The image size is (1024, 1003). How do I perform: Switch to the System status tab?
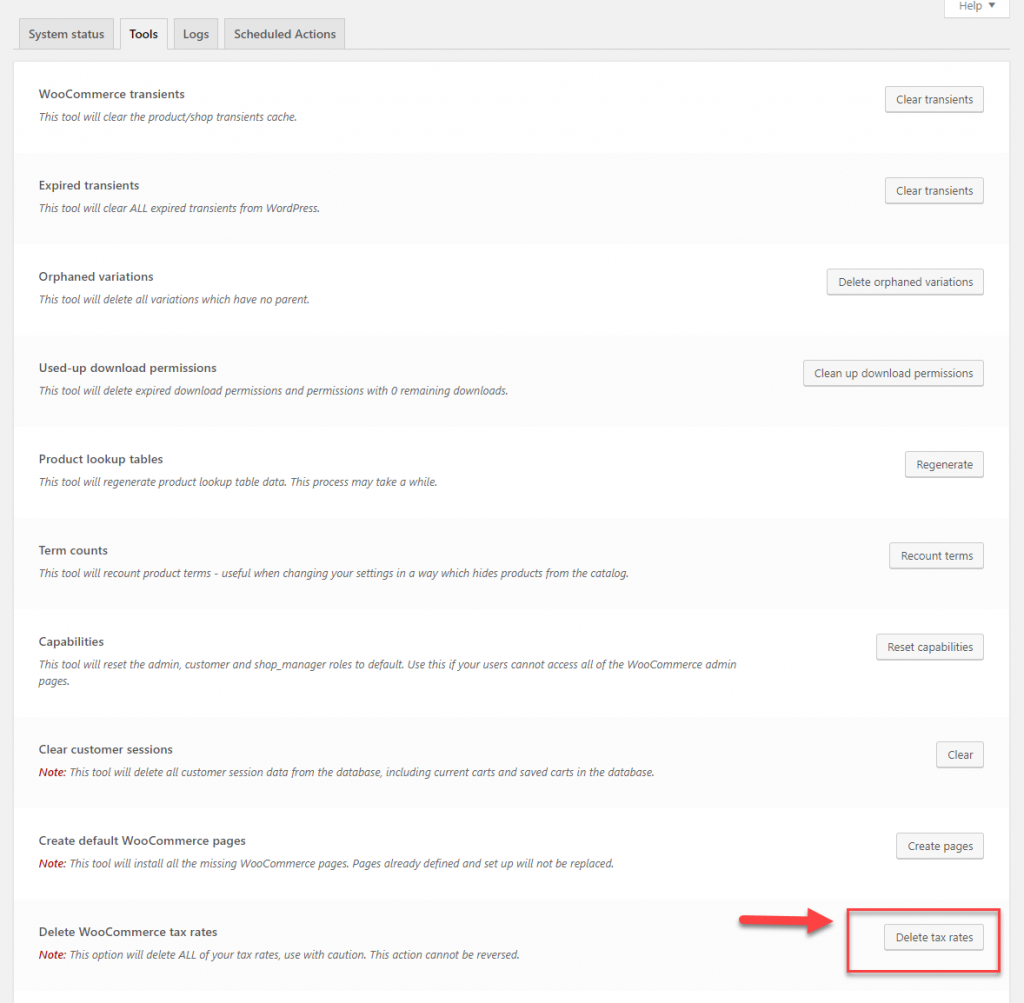point(66,34)
